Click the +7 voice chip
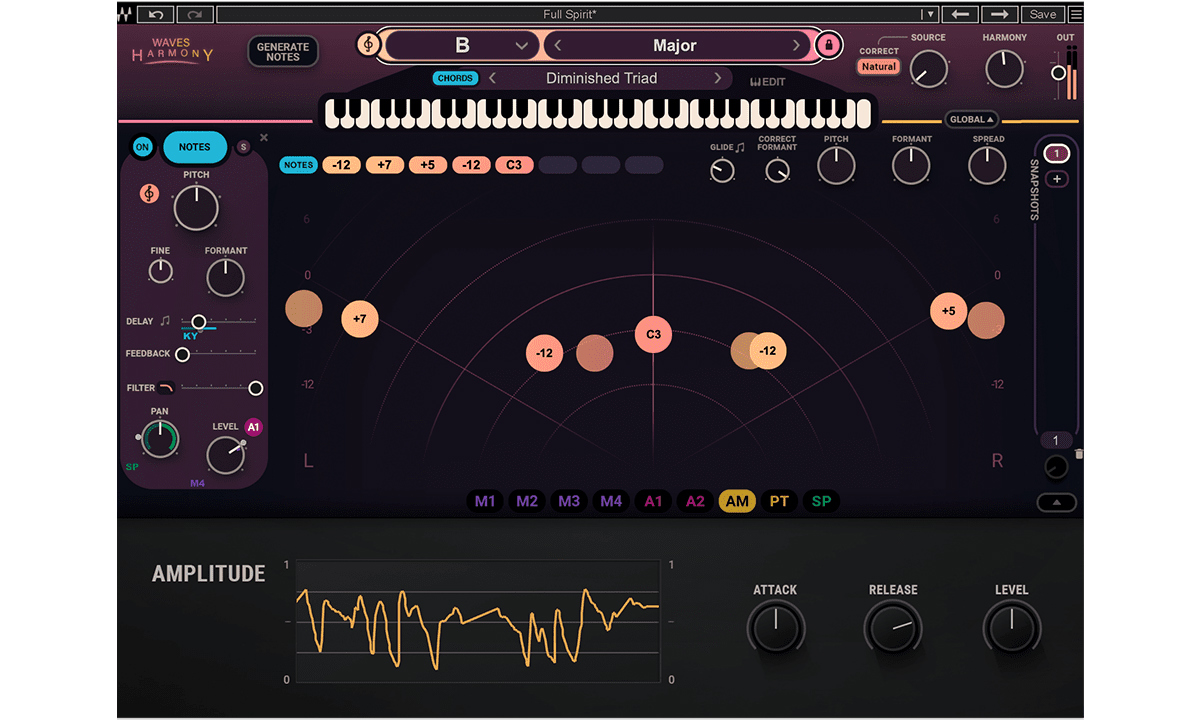1200x720 pixels. (384, 165)
